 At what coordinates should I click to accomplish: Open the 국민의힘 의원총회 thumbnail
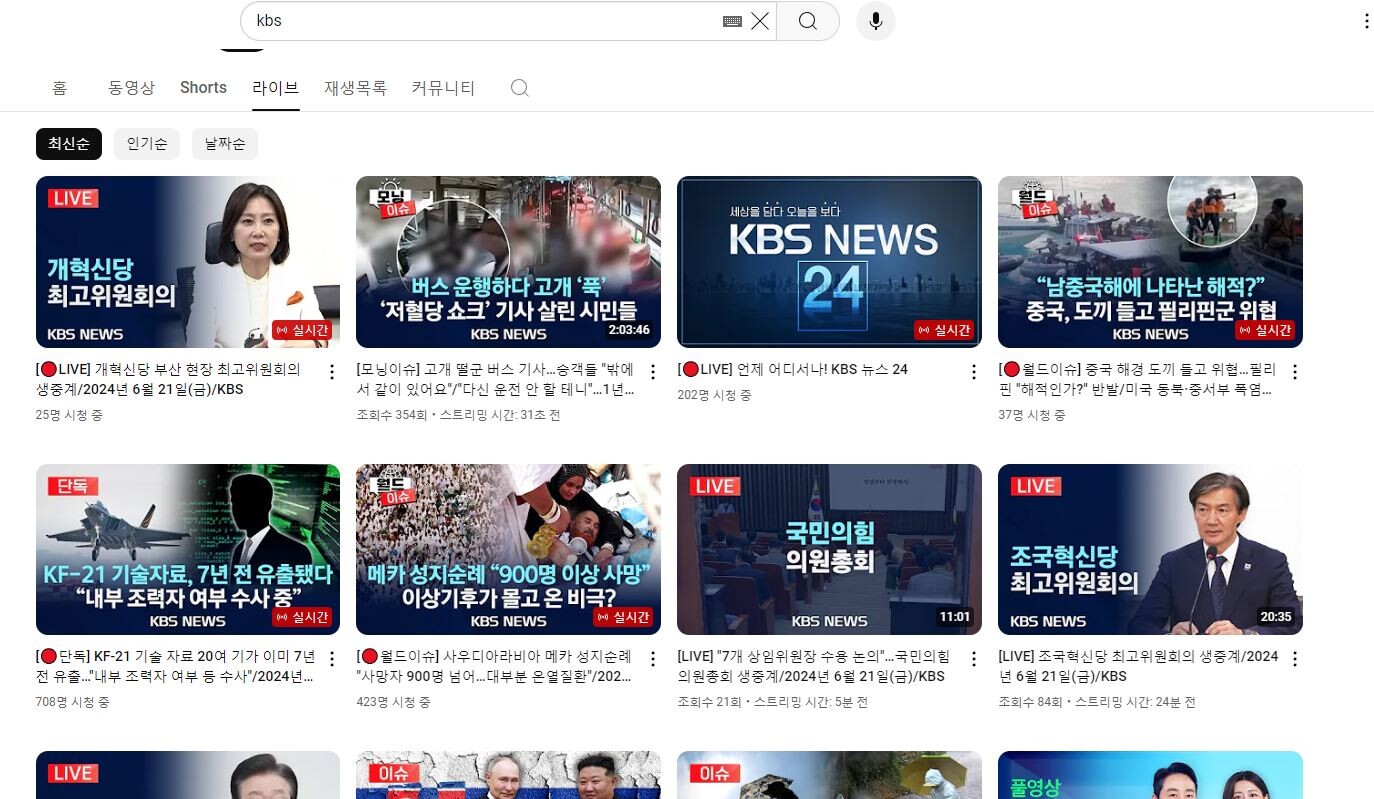[x=829, y=549]
